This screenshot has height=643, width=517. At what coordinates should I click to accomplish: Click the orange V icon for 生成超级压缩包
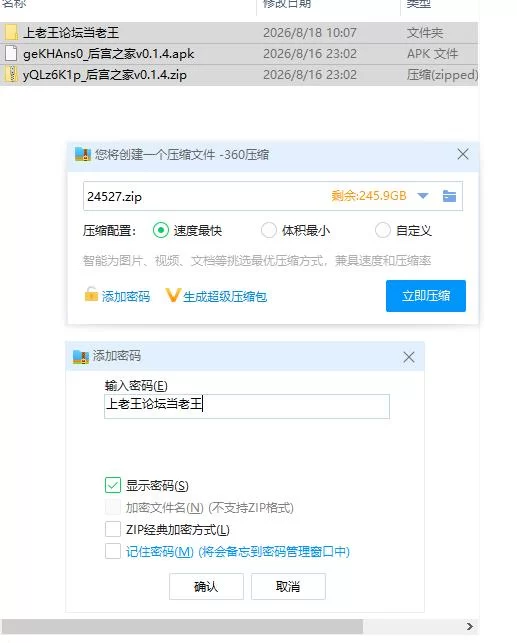tap(173, 295)
